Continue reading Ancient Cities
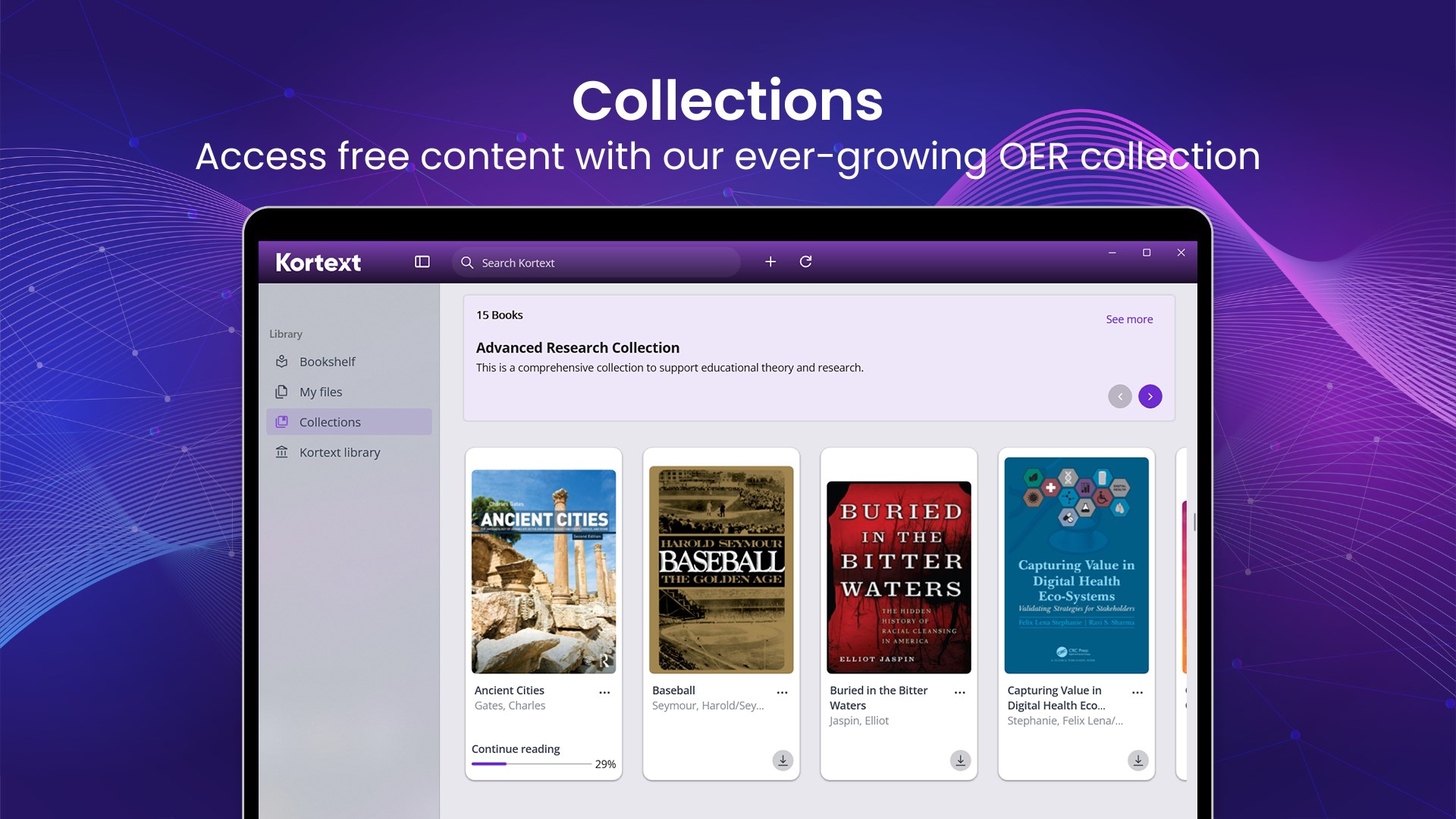 point(515,748)
